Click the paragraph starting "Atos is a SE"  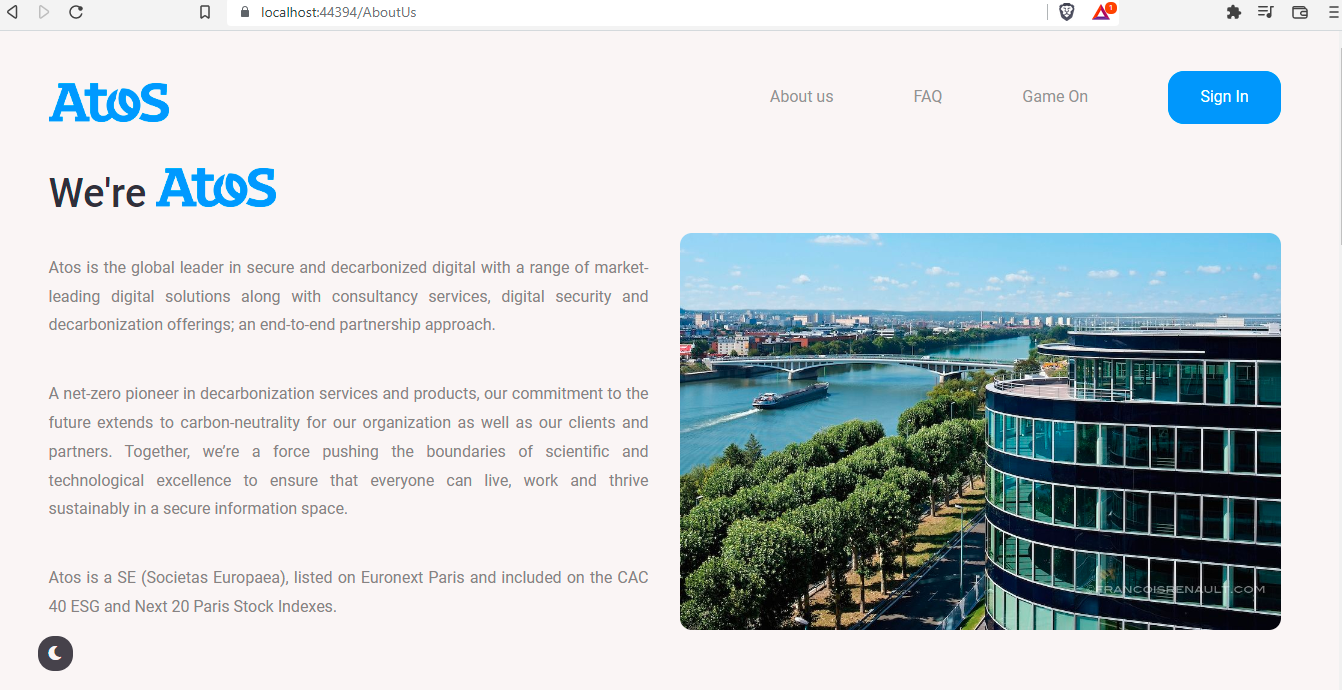(x=348, y=592)
